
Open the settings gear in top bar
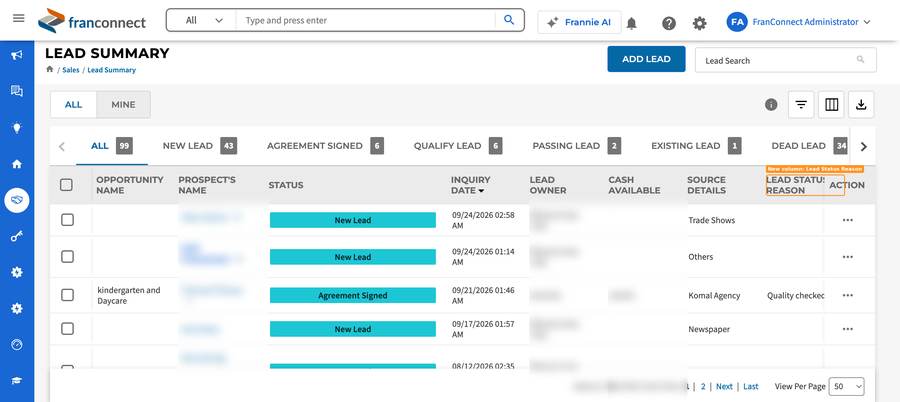[x=699, y=23]
